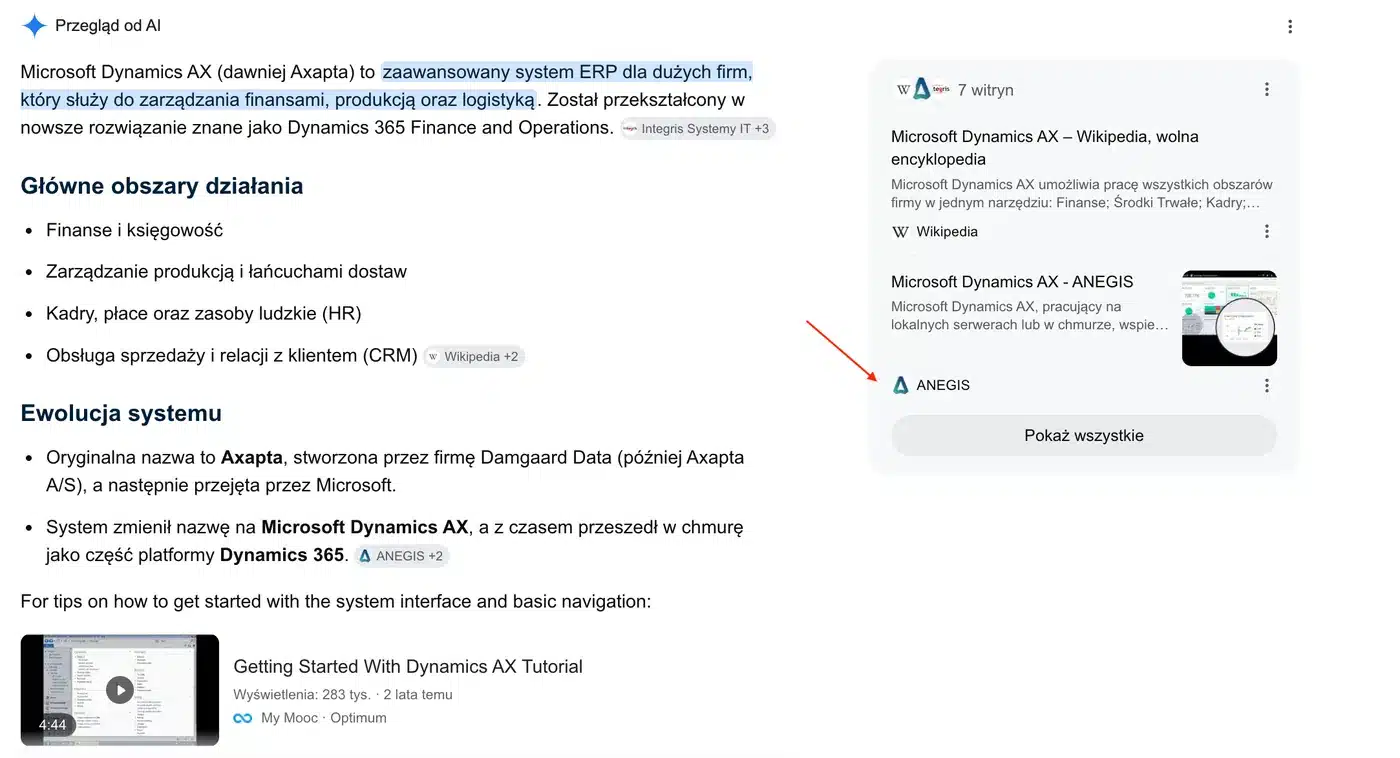The image size is (1400, 758).
Task: Click bullet Zarządzanie produkcją i łańcuchami dostaw
Action: pyautogui.click(x=227, y=272)
